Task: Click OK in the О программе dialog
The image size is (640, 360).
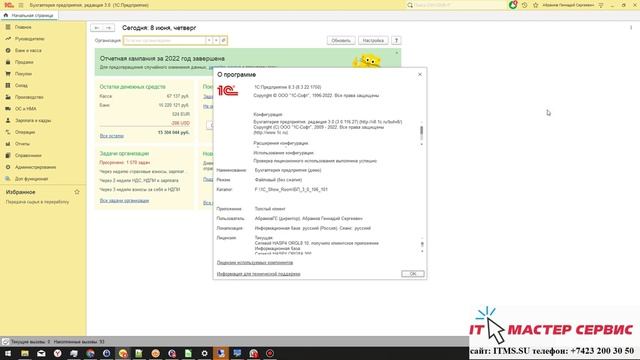Action: tap(413, 274)
